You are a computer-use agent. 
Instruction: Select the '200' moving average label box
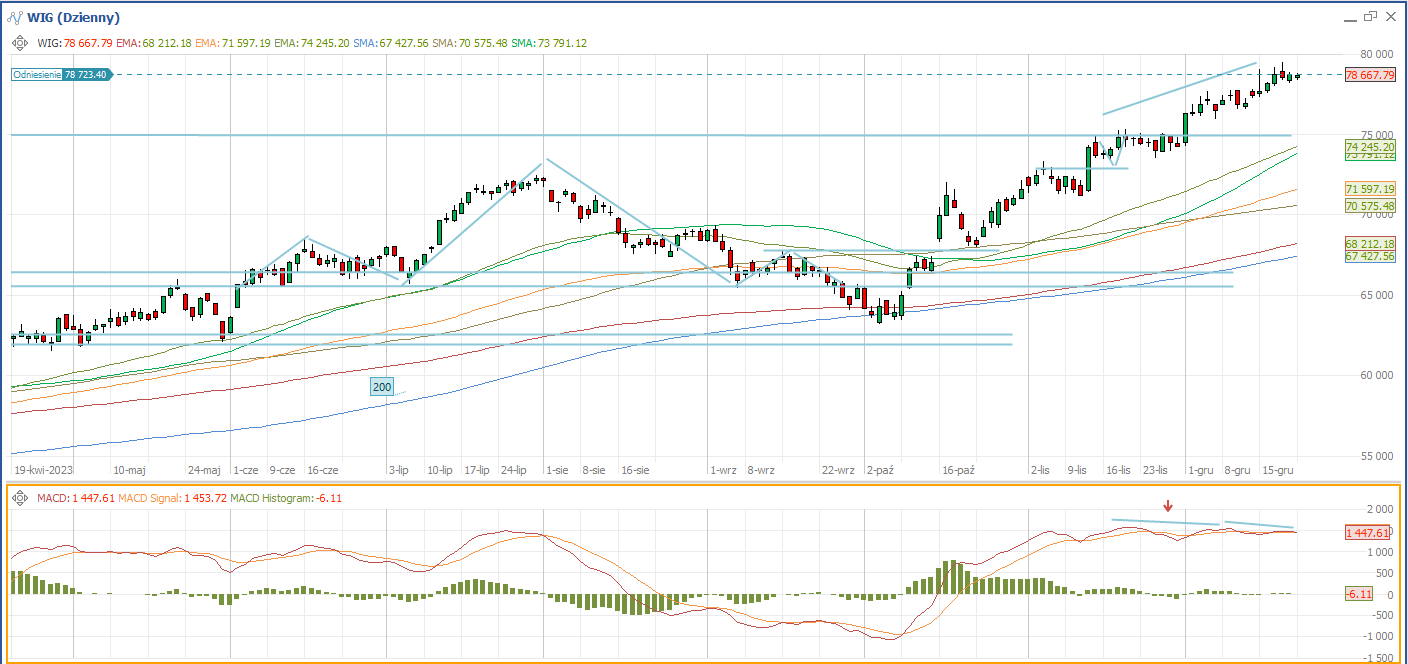pos(381,387)
